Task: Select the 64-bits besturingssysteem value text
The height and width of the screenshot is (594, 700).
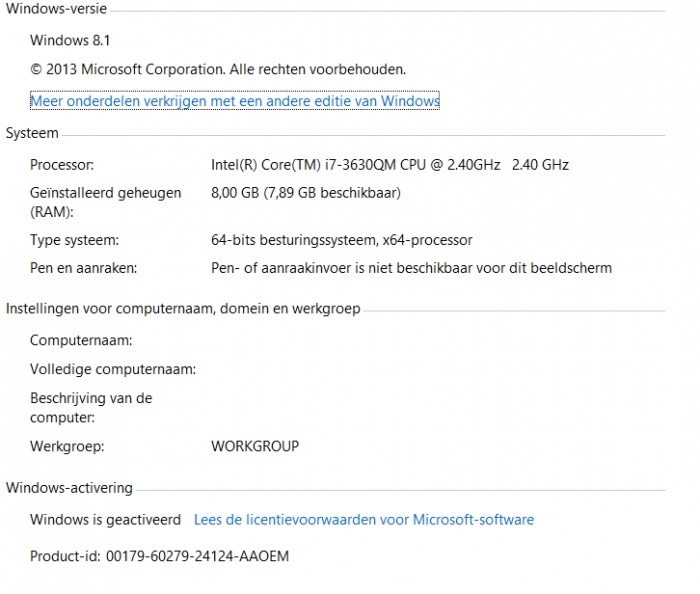Action: 342,241
